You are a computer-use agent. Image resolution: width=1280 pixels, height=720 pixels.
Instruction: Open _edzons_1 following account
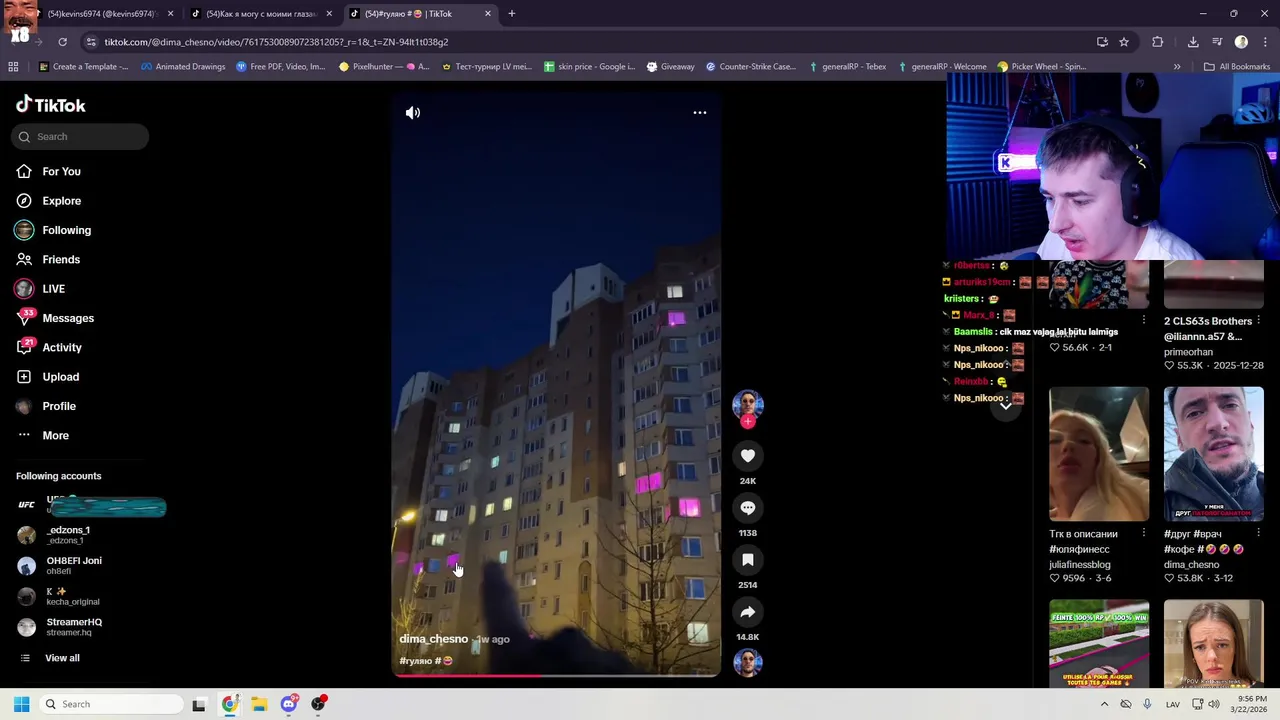[x=68, y=535]
